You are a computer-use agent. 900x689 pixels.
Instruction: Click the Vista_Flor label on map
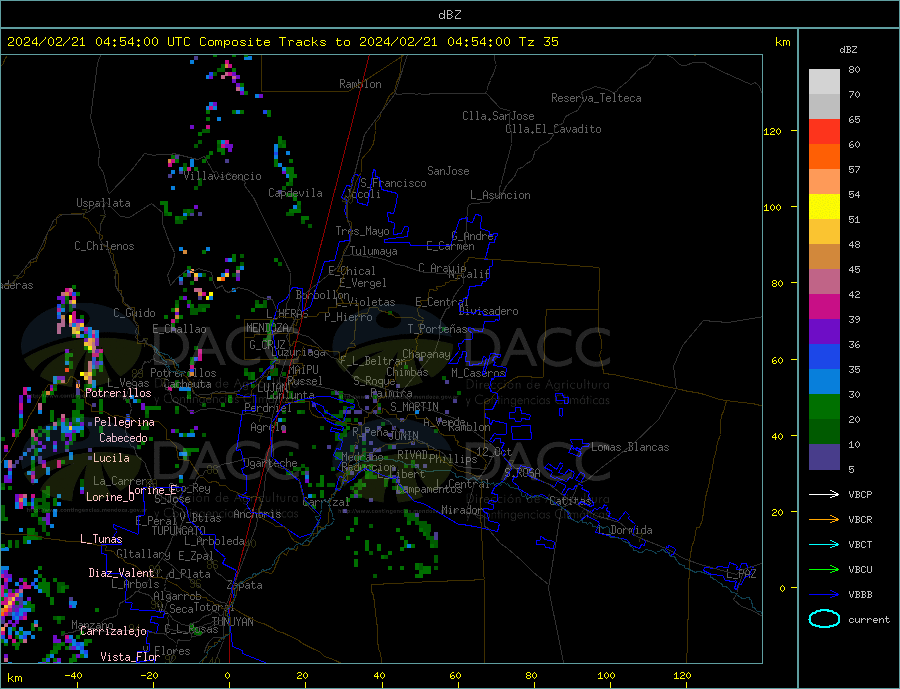130,657
